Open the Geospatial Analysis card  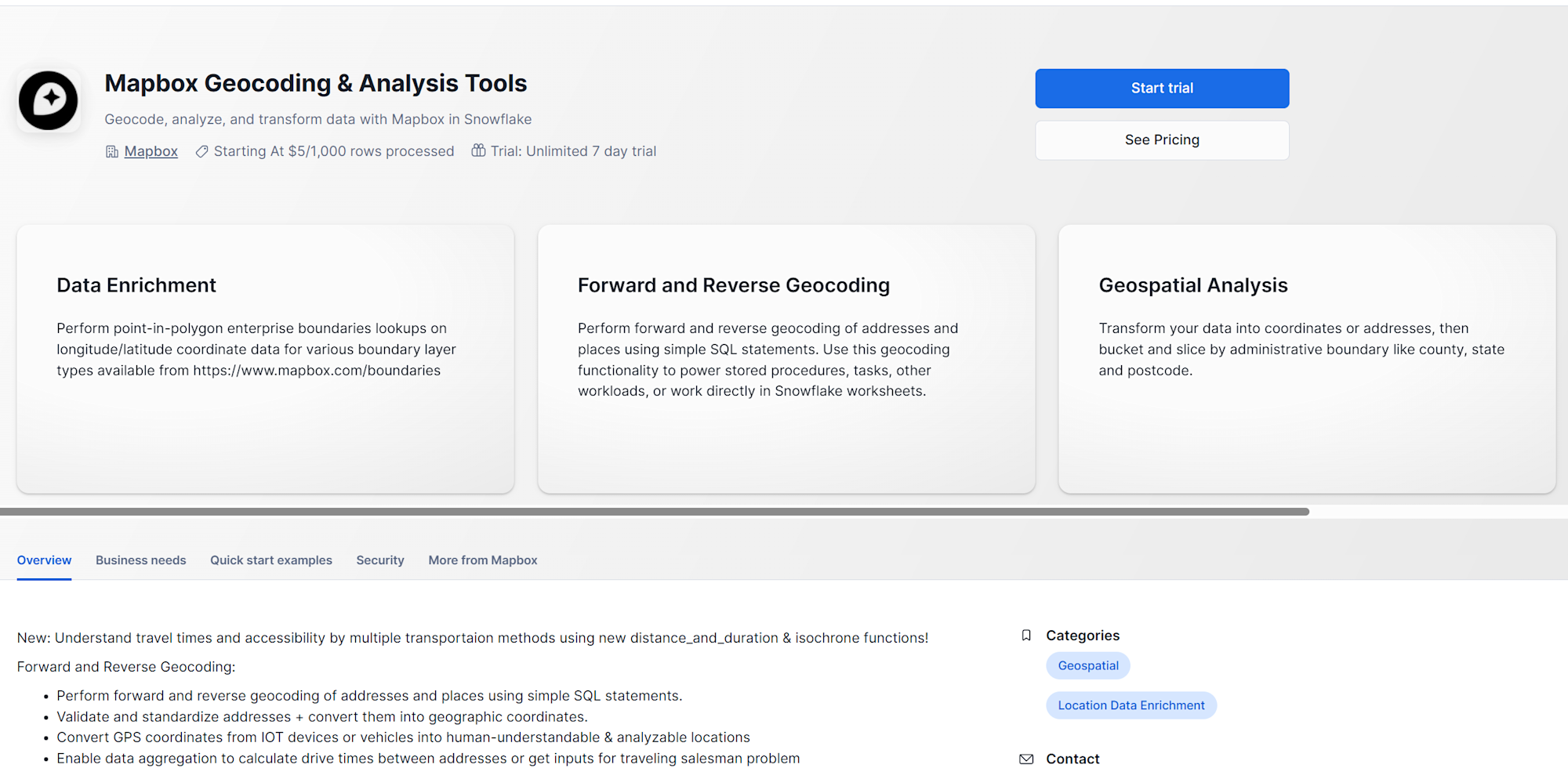1307,359
